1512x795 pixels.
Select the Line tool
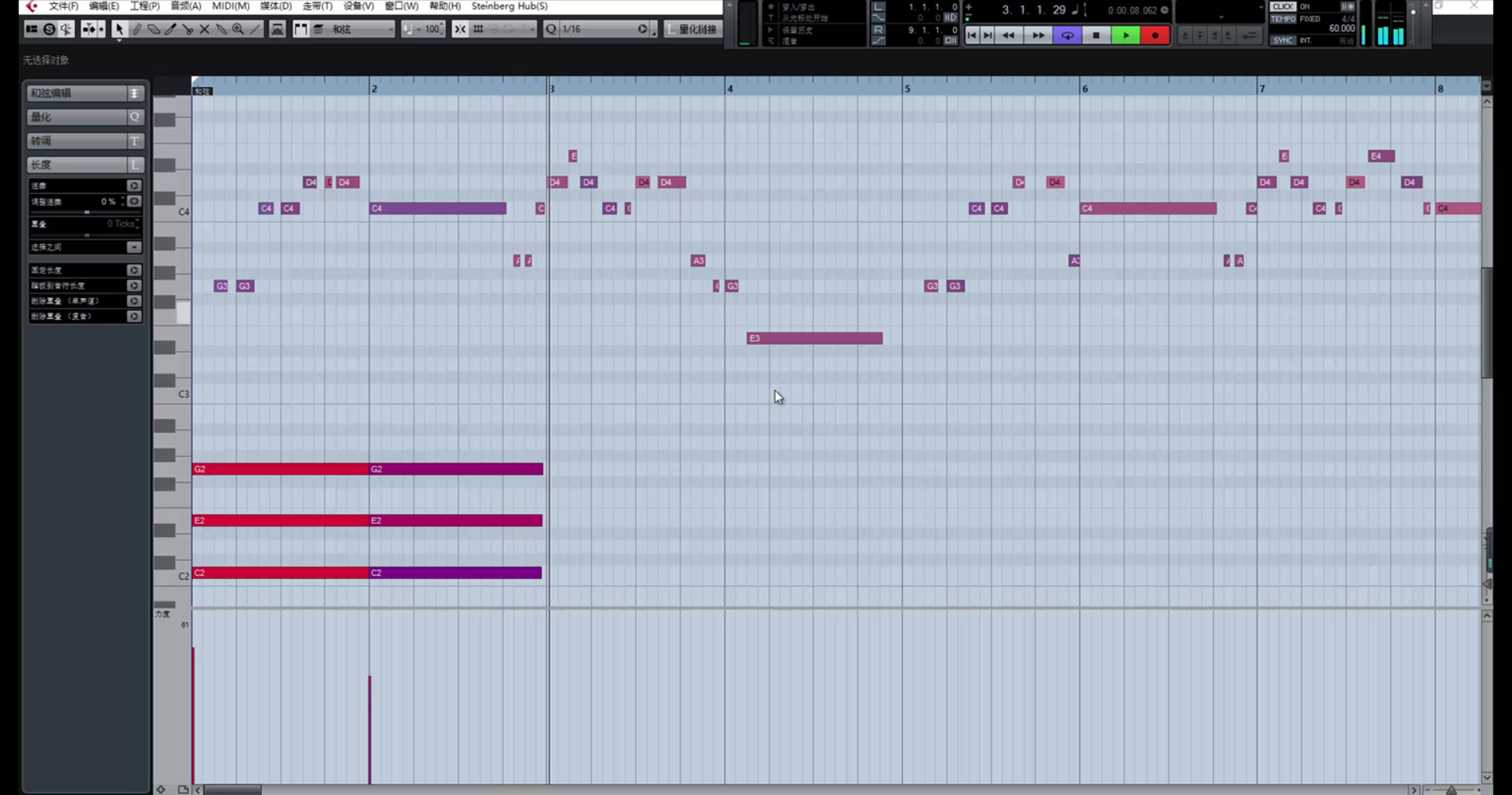pyautogui.click(x=254, y=29)
